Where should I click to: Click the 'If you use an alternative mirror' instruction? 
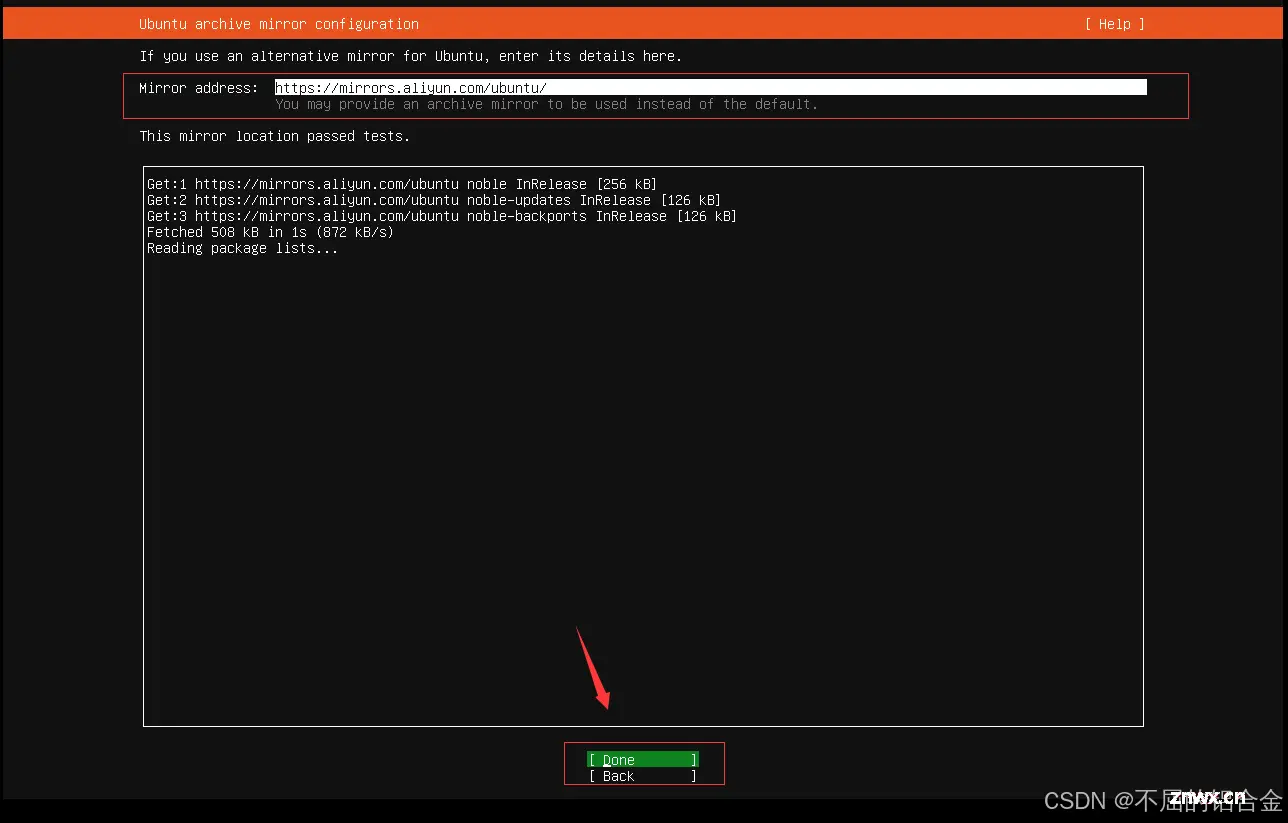click(411, 56)
